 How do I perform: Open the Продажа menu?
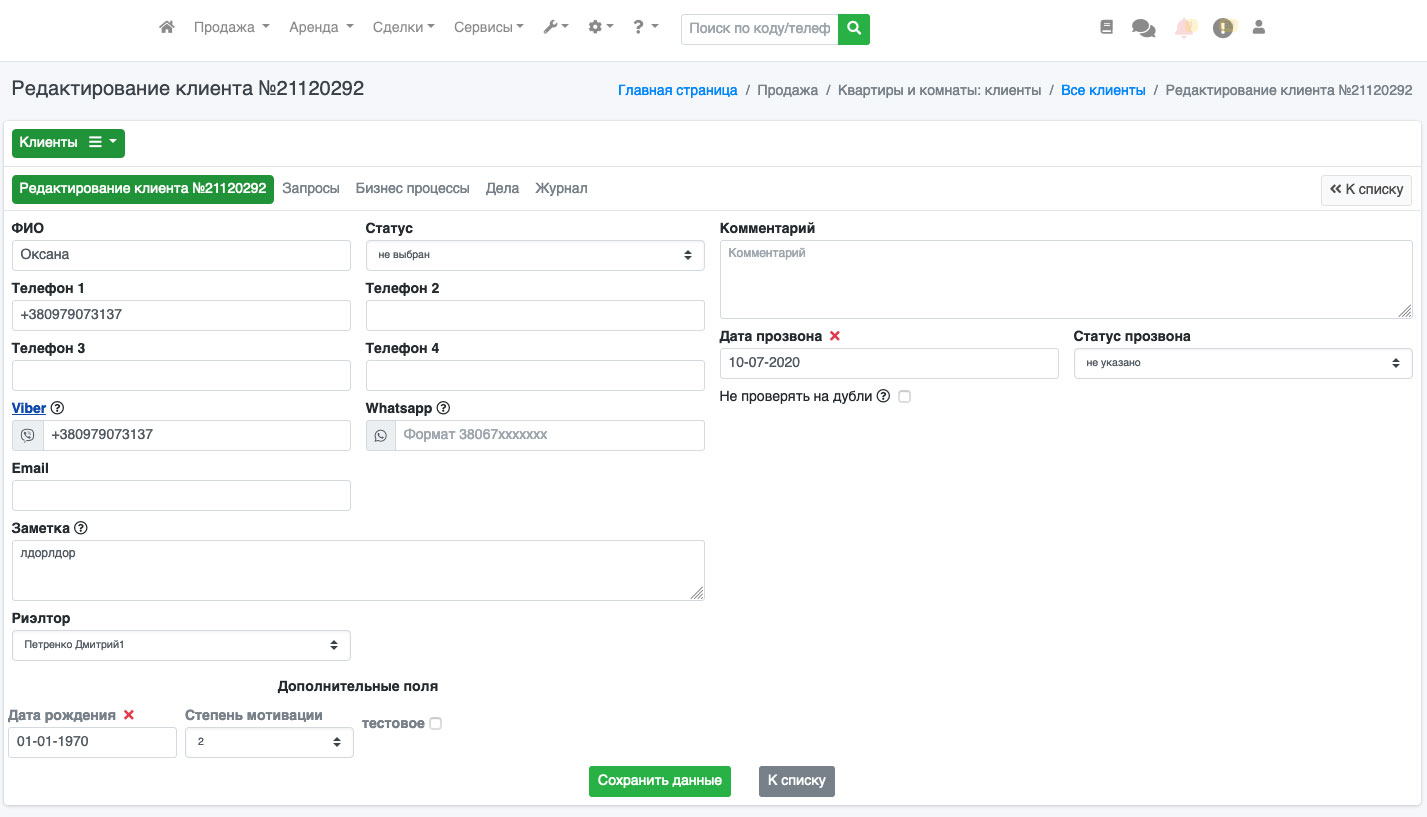click(x=231, y=28)
